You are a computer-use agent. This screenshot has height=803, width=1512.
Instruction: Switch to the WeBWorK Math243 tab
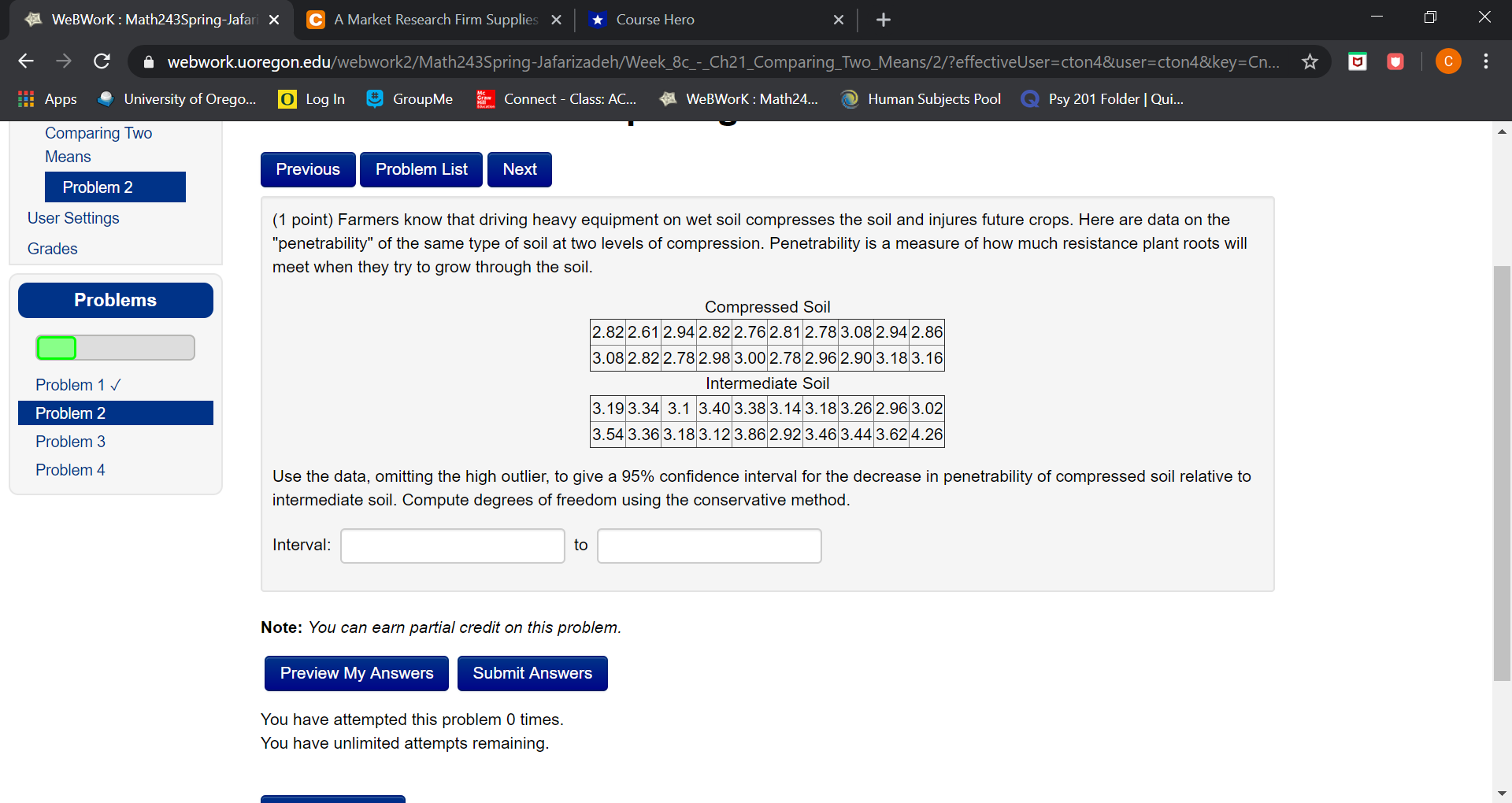153,20
